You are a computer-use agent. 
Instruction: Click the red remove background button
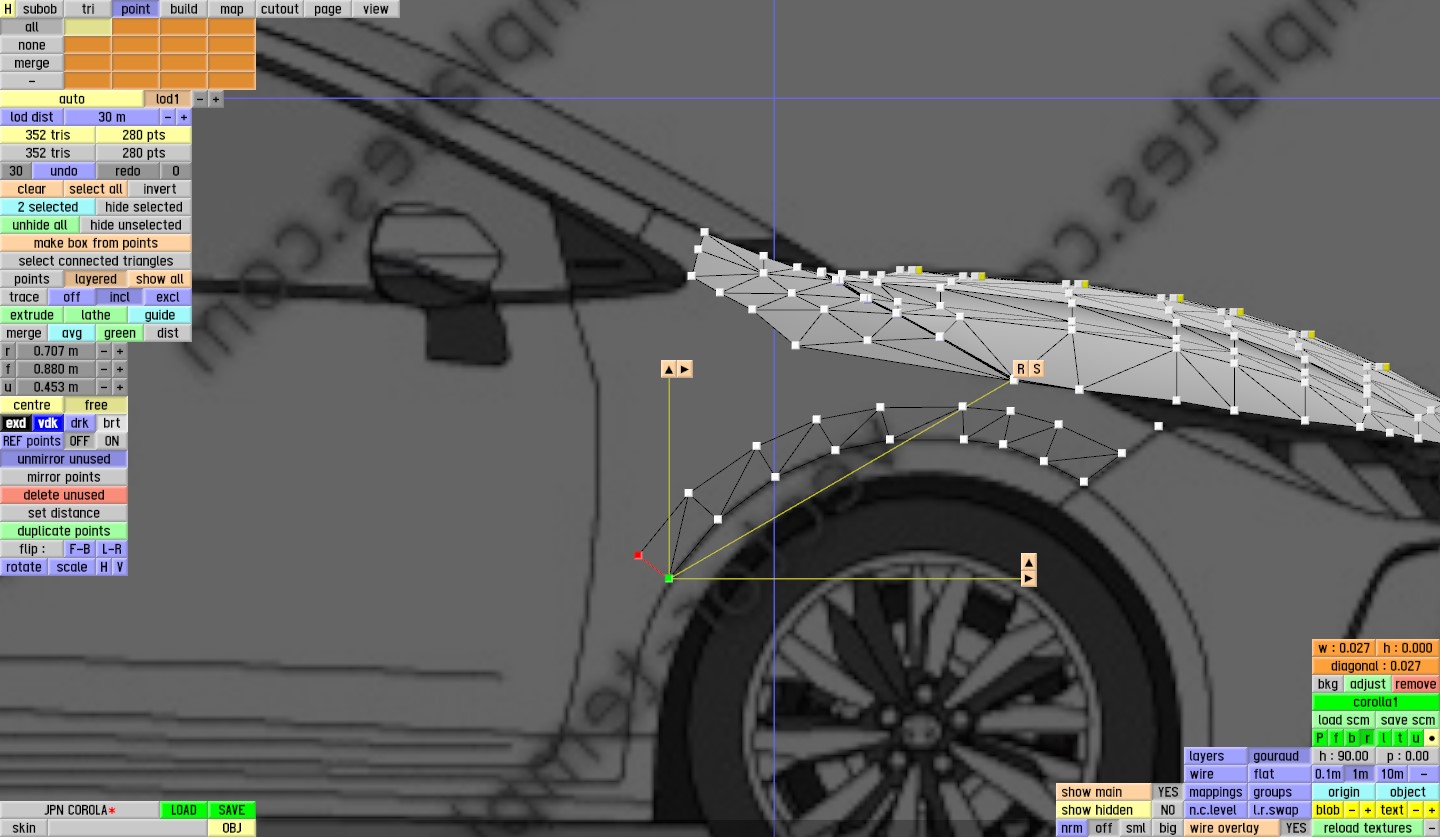pyautogui.click(x=1416, y=684)
